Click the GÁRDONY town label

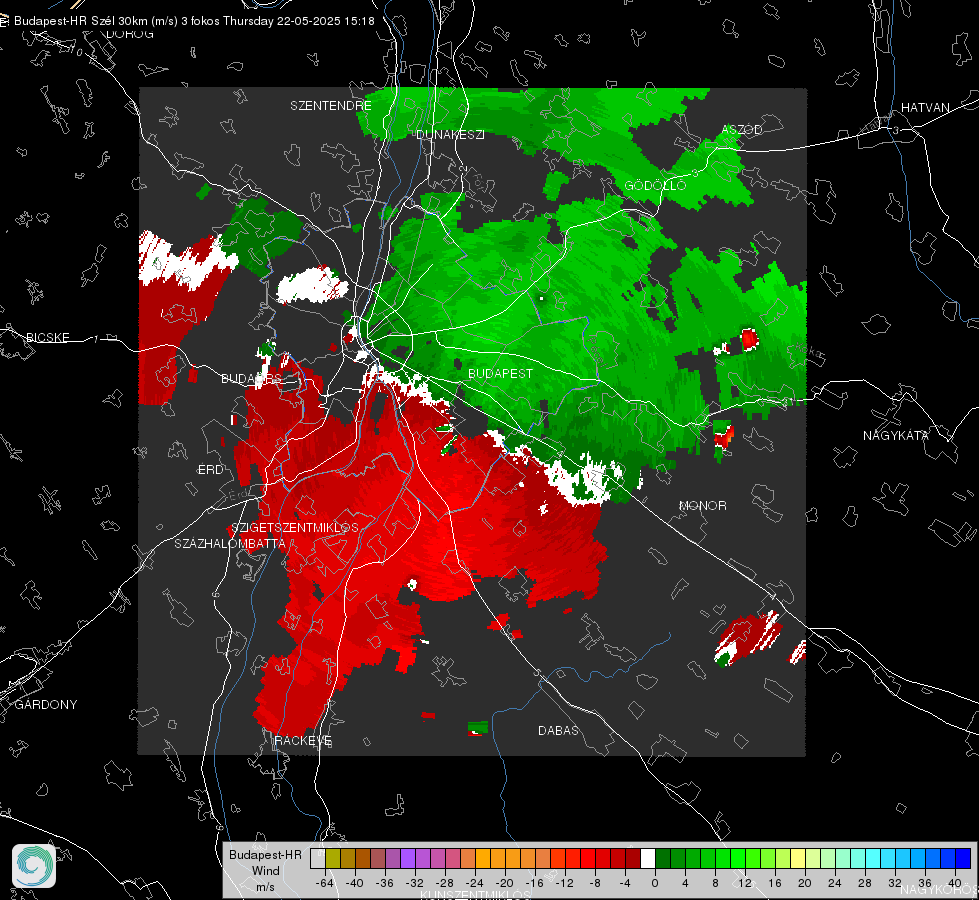(46, 705)
